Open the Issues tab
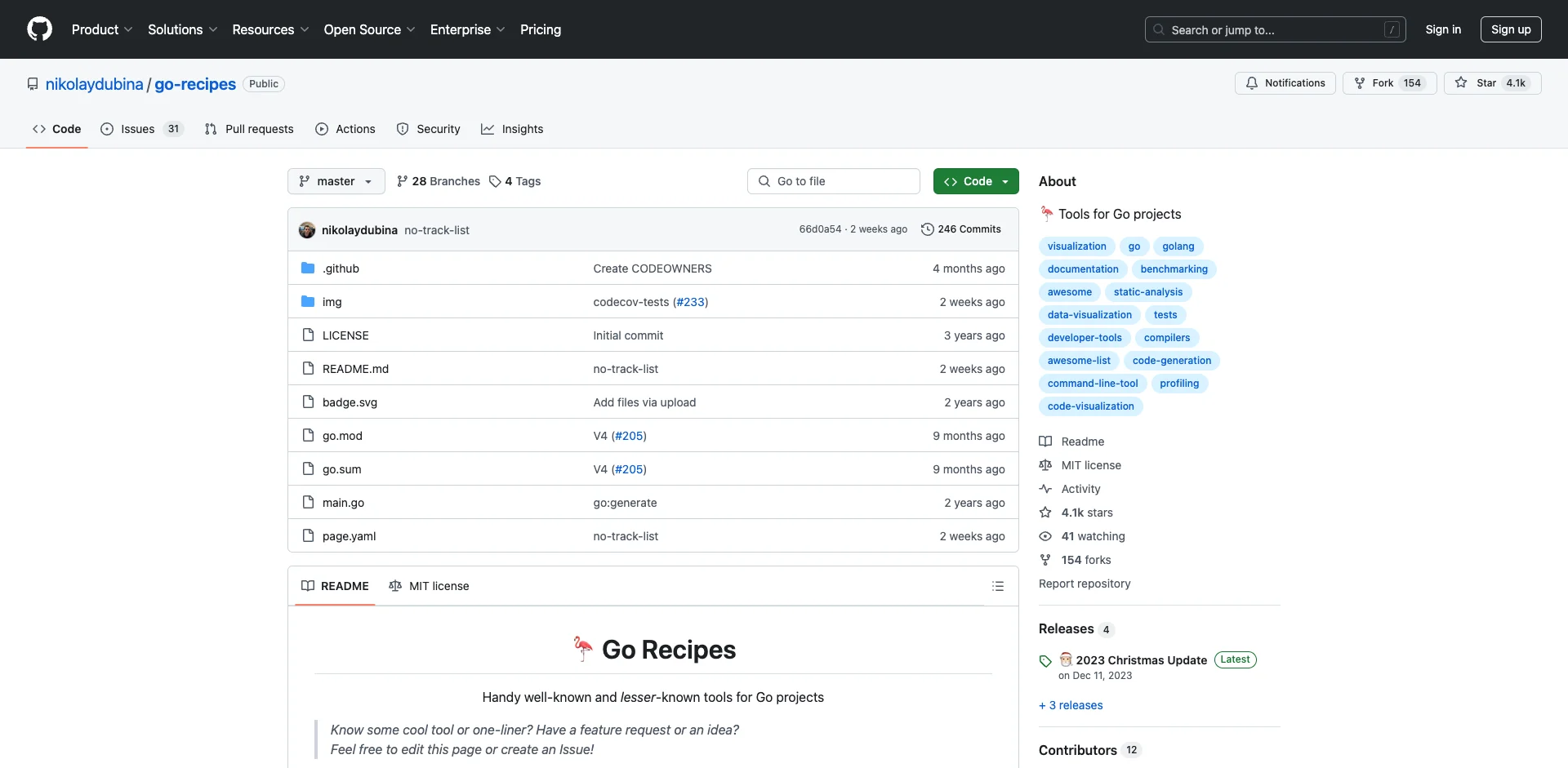1568x768 pixels. tap(142, 129)
